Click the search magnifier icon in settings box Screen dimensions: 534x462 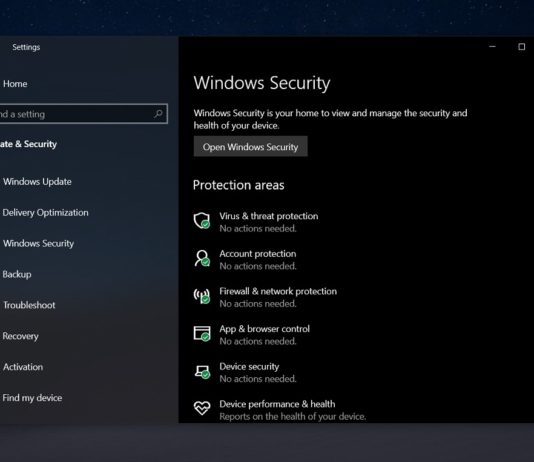pyautogui.click(x=158, y=114)
